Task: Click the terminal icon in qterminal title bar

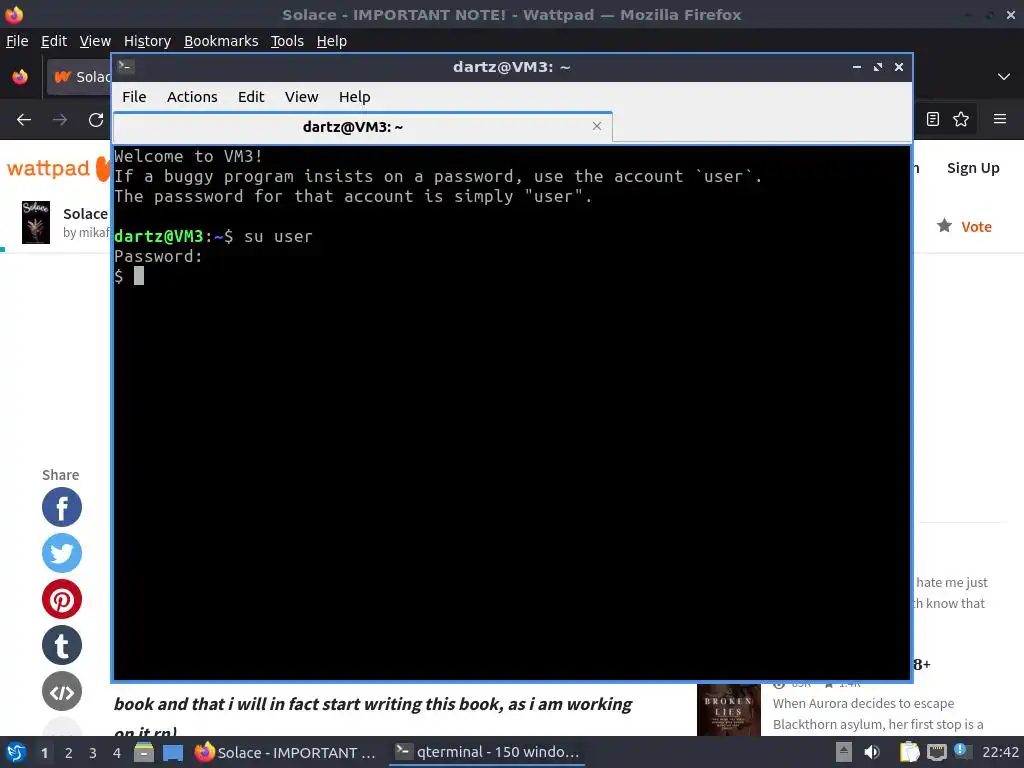Action: click(x=126, y=66)
